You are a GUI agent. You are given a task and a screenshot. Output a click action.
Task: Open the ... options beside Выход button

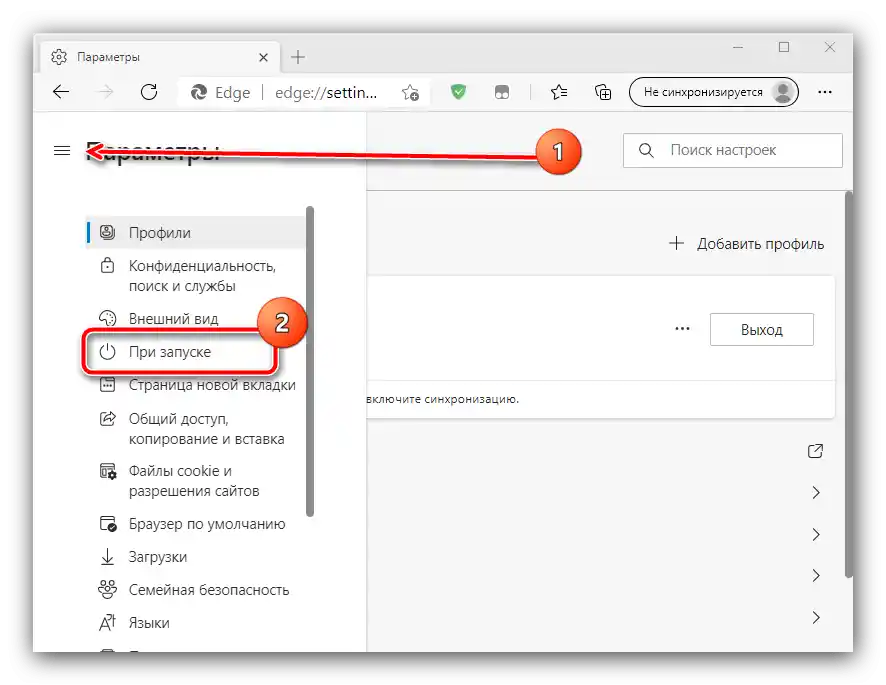pos(682,329)
